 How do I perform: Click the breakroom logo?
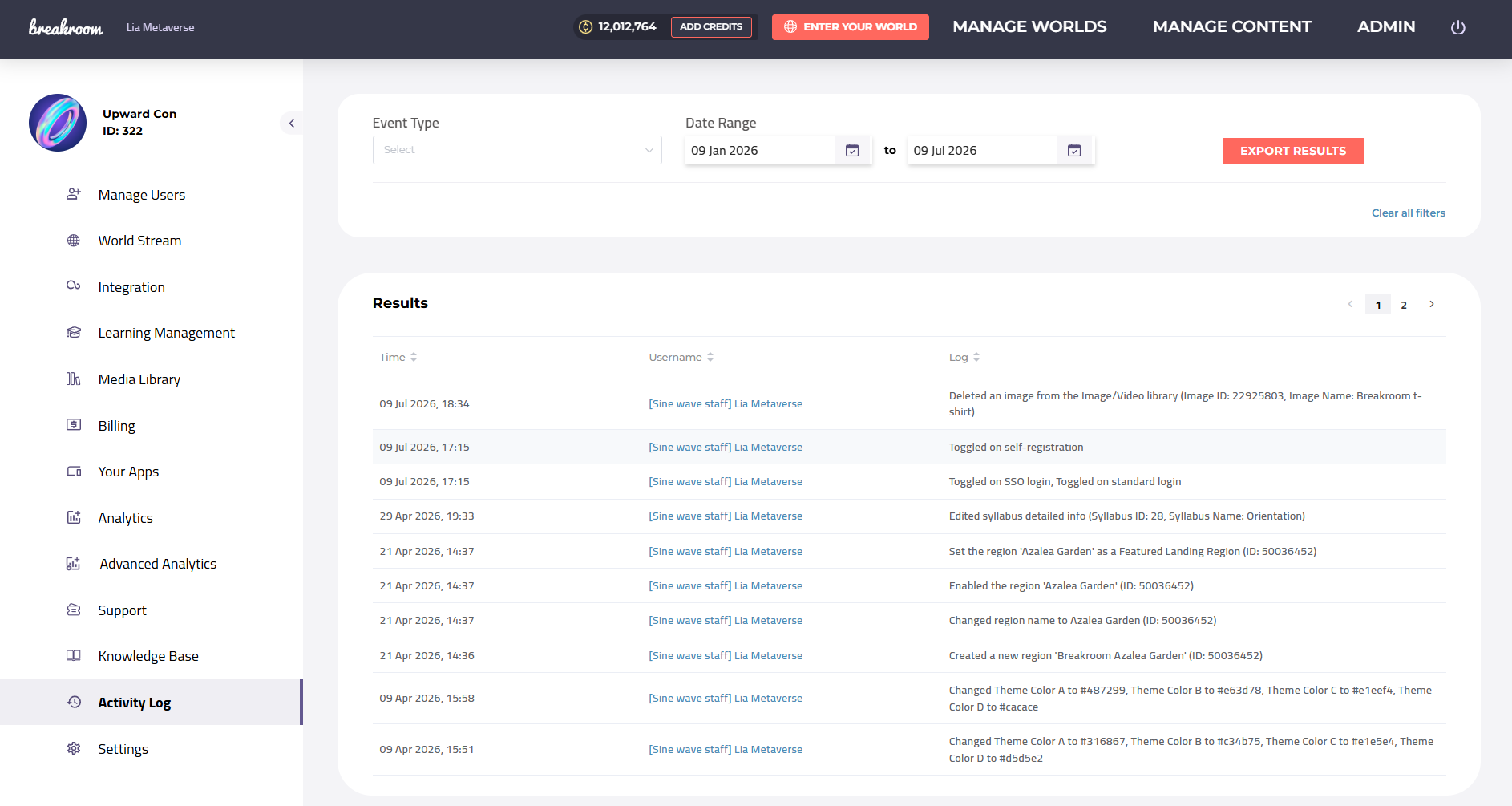pos(66,27)
